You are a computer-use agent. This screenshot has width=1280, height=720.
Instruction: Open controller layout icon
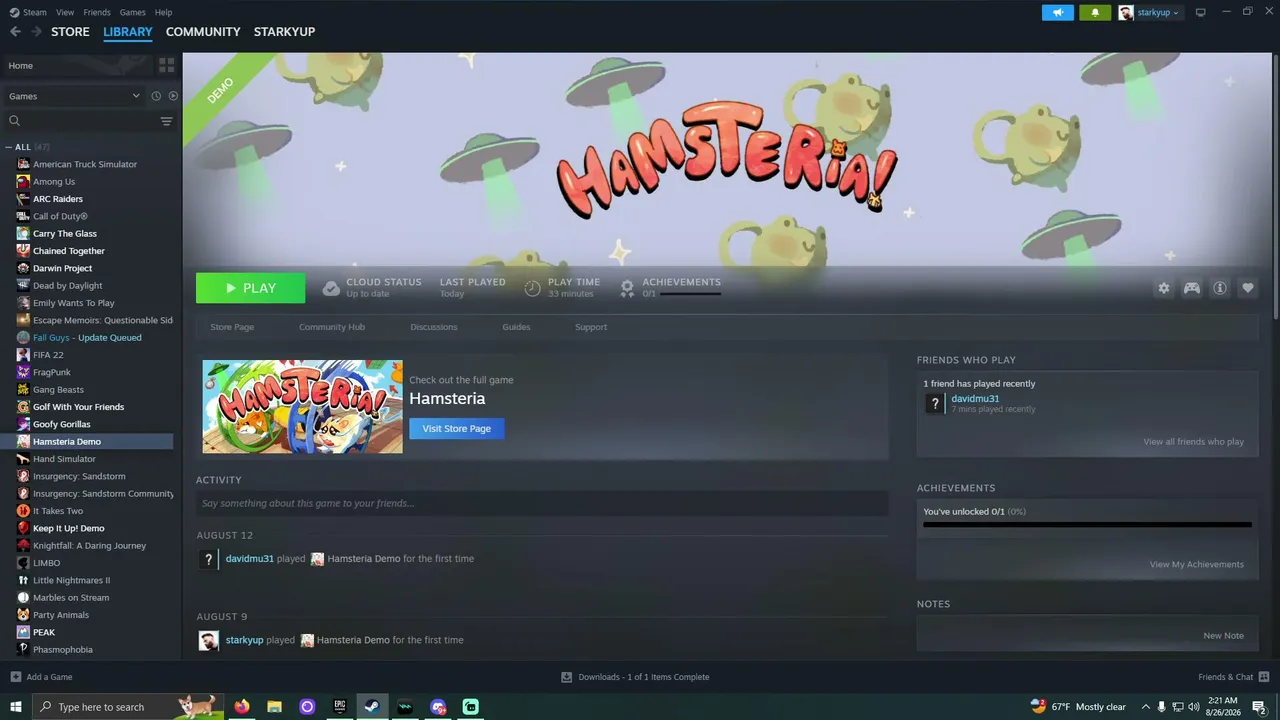pos(1192,288)
